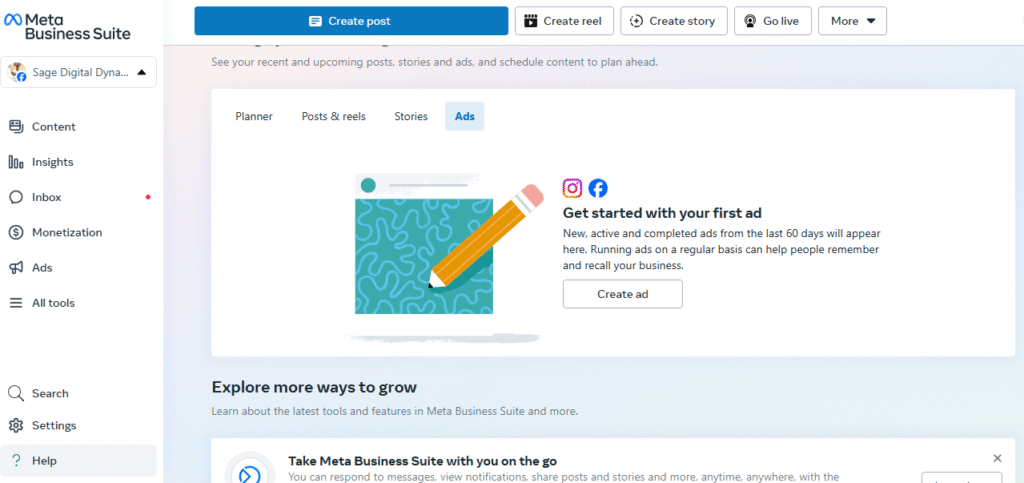The image size is (1024, 483).
Task: Open the Content menu item label
Action: 54,127
